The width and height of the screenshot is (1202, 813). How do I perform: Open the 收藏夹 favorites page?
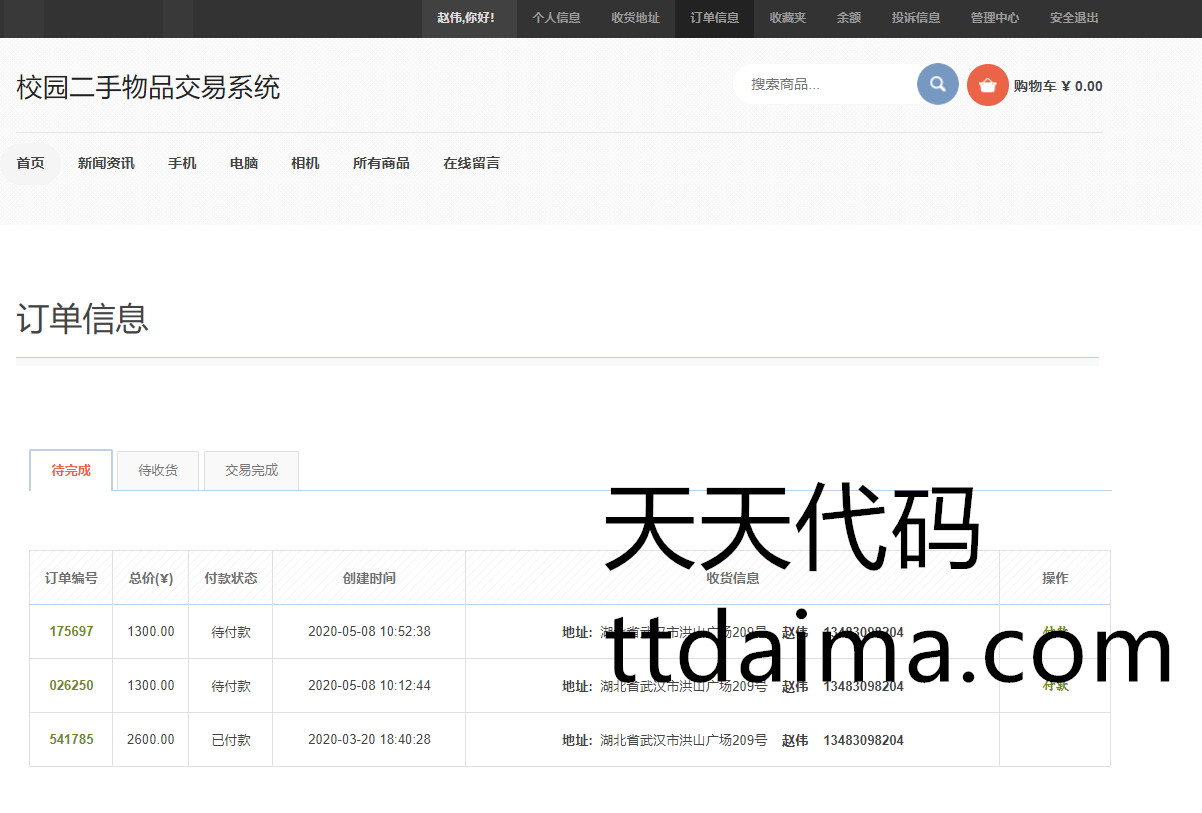(x=787, y=18)
